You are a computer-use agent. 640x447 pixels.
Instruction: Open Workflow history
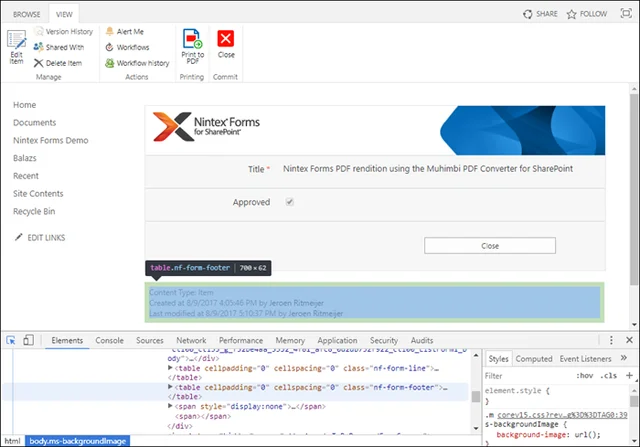(x=137, y=63)
